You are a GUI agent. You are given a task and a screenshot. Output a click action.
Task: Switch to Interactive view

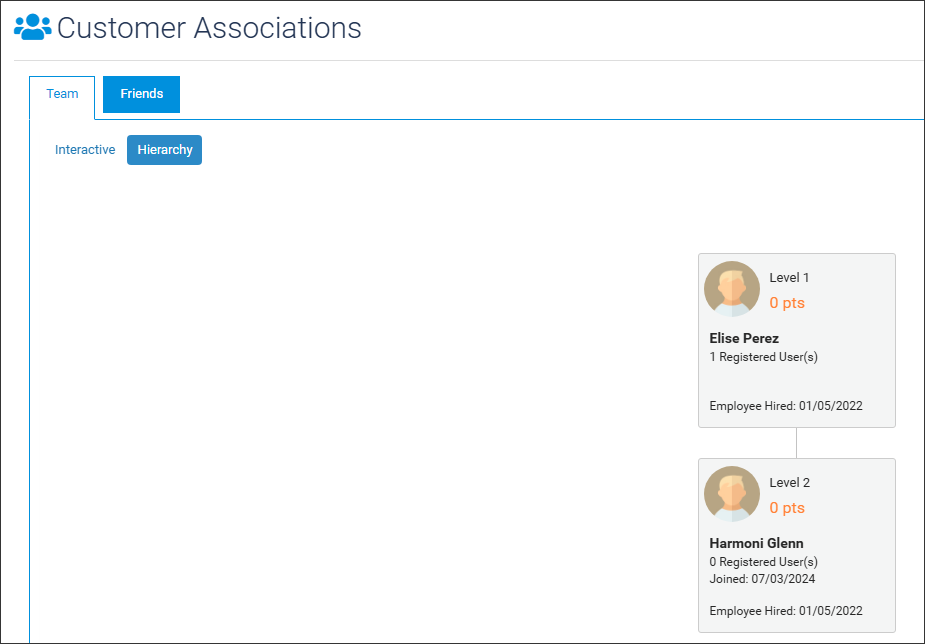[x=85, y=150]
